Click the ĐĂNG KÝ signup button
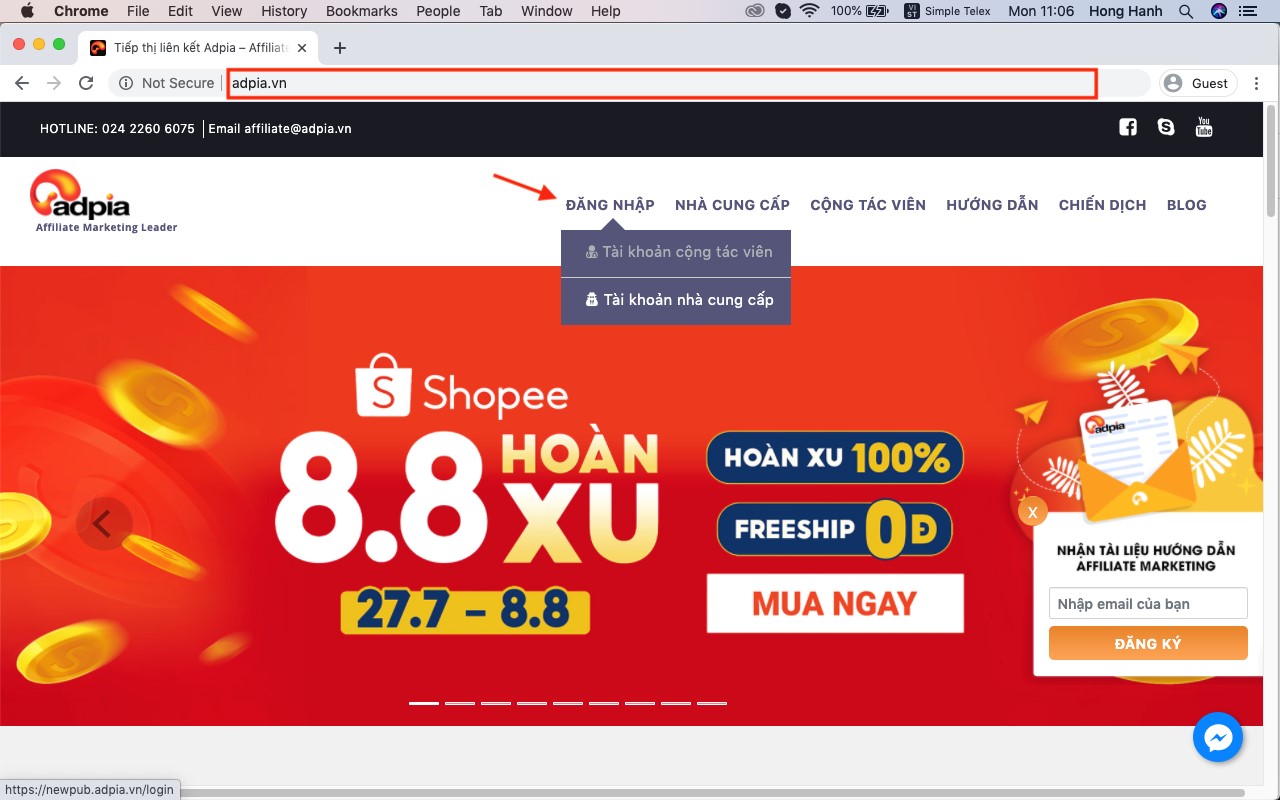The image size is (1280, 800). coord(1148,643)
